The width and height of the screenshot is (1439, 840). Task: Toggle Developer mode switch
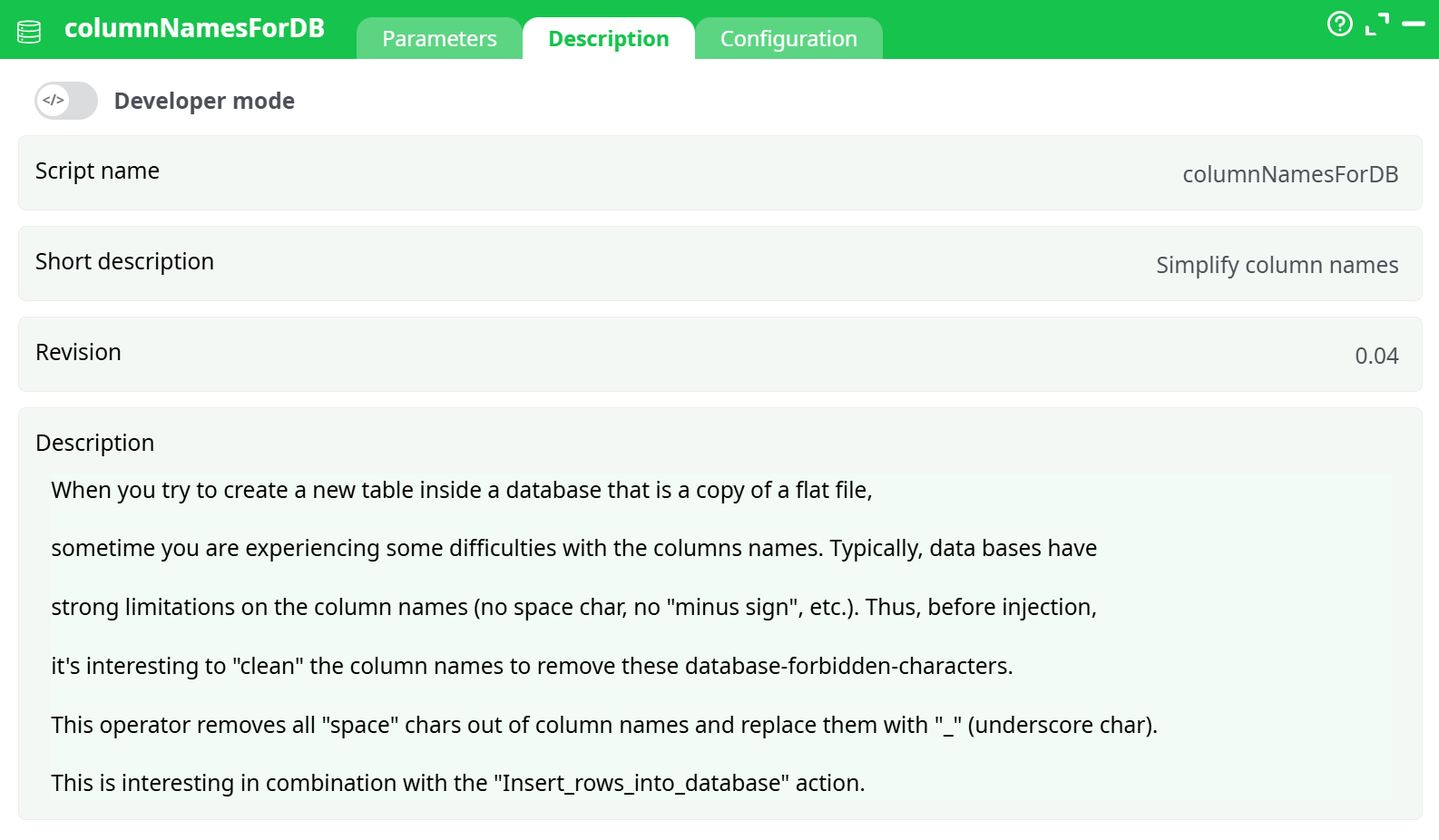pos(66,101)
